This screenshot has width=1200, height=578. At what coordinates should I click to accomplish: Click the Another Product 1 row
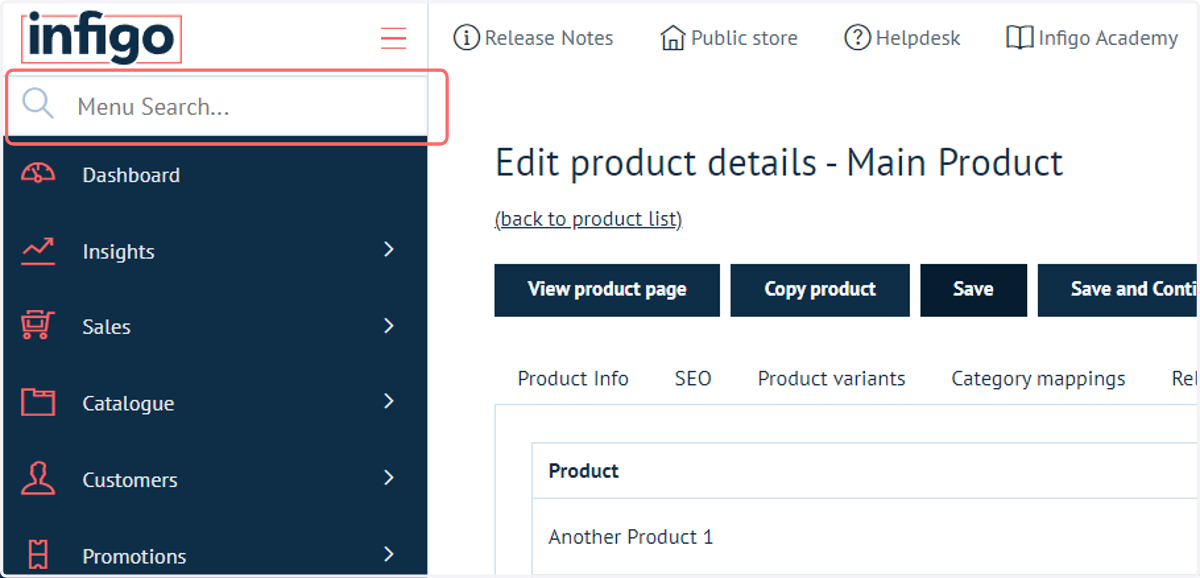865,537
